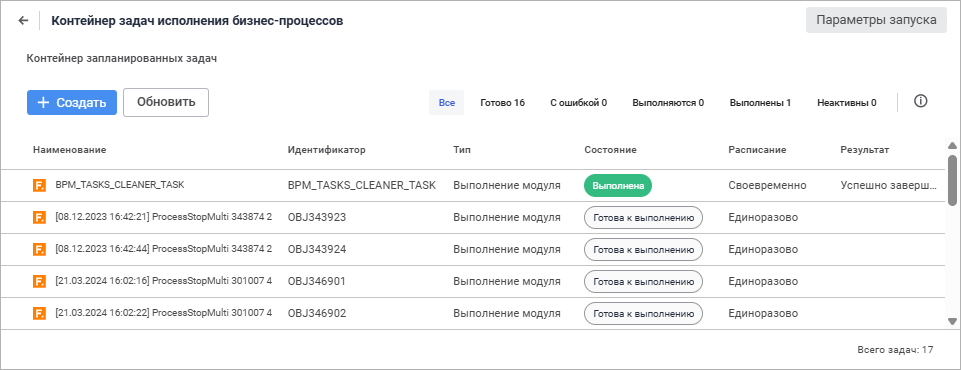Click the scrollbar up arrow
This screenshot has height=370, width=961.
pyautogui.click(x=952, y=146)
